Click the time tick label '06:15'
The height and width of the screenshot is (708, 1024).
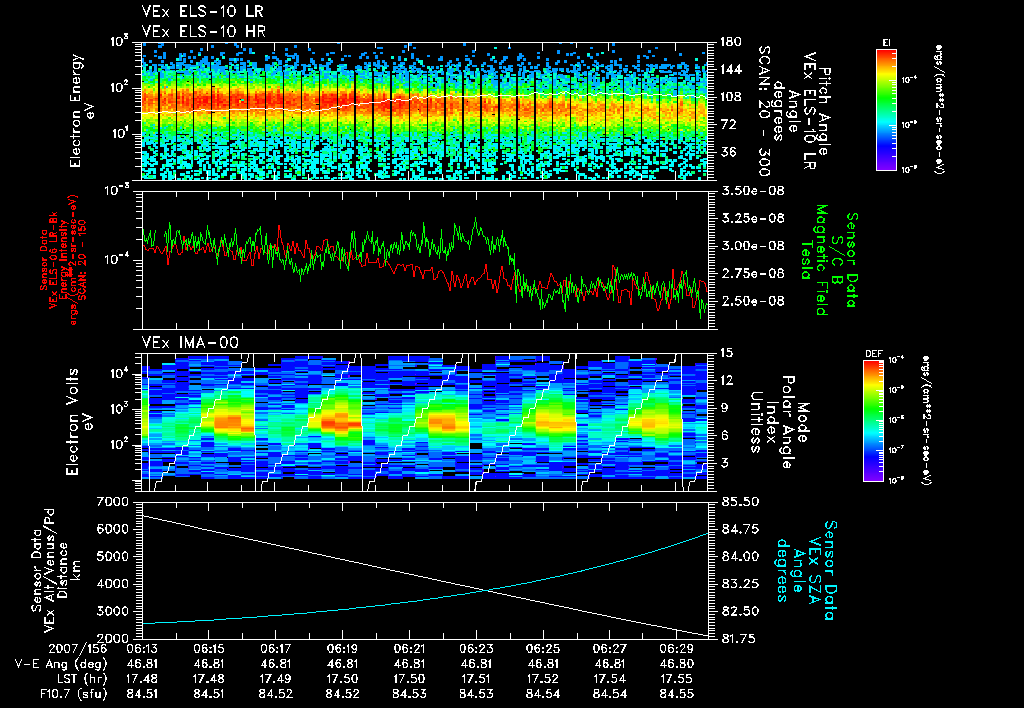point(208,651)
